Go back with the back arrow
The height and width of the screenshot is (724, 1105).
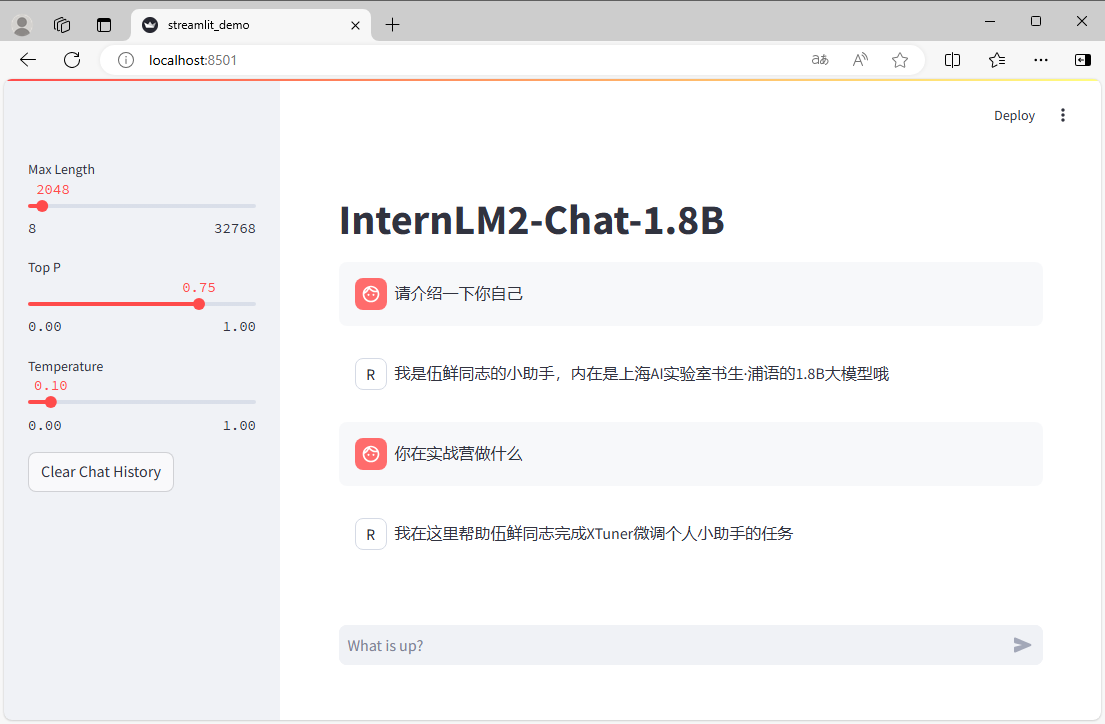pos(28,60)
